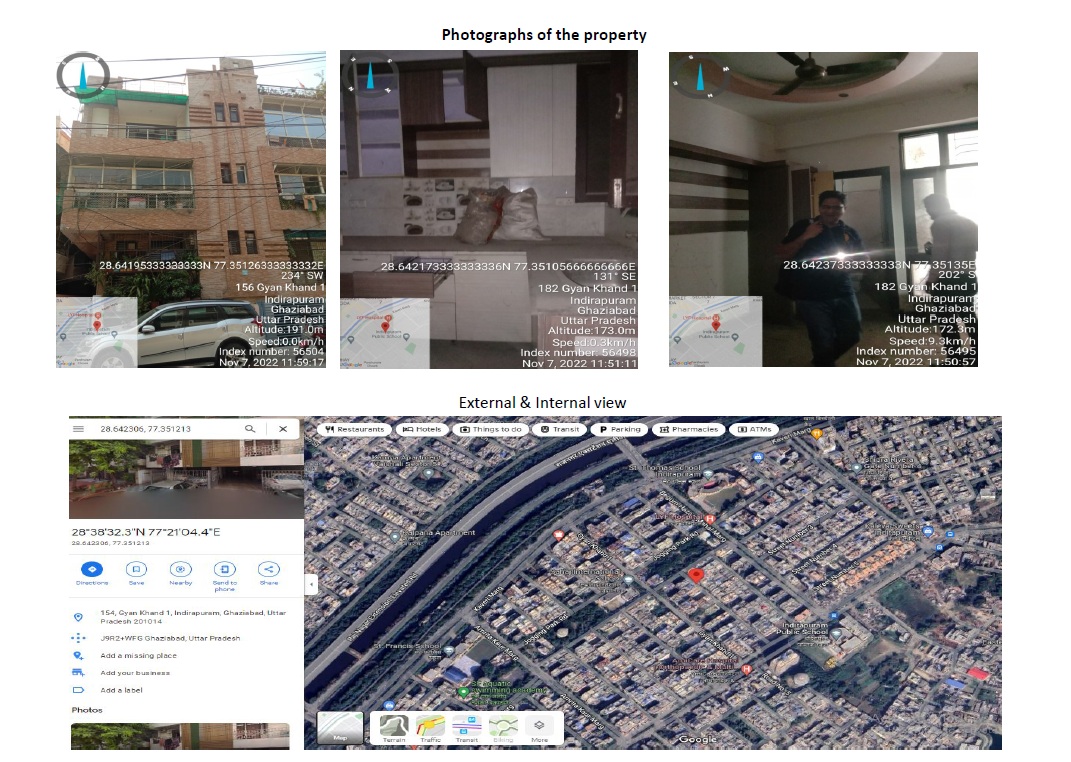Screen dimensions: 1071x762
Task: Select the Pharmacies category chip
Action: [688, 429]
